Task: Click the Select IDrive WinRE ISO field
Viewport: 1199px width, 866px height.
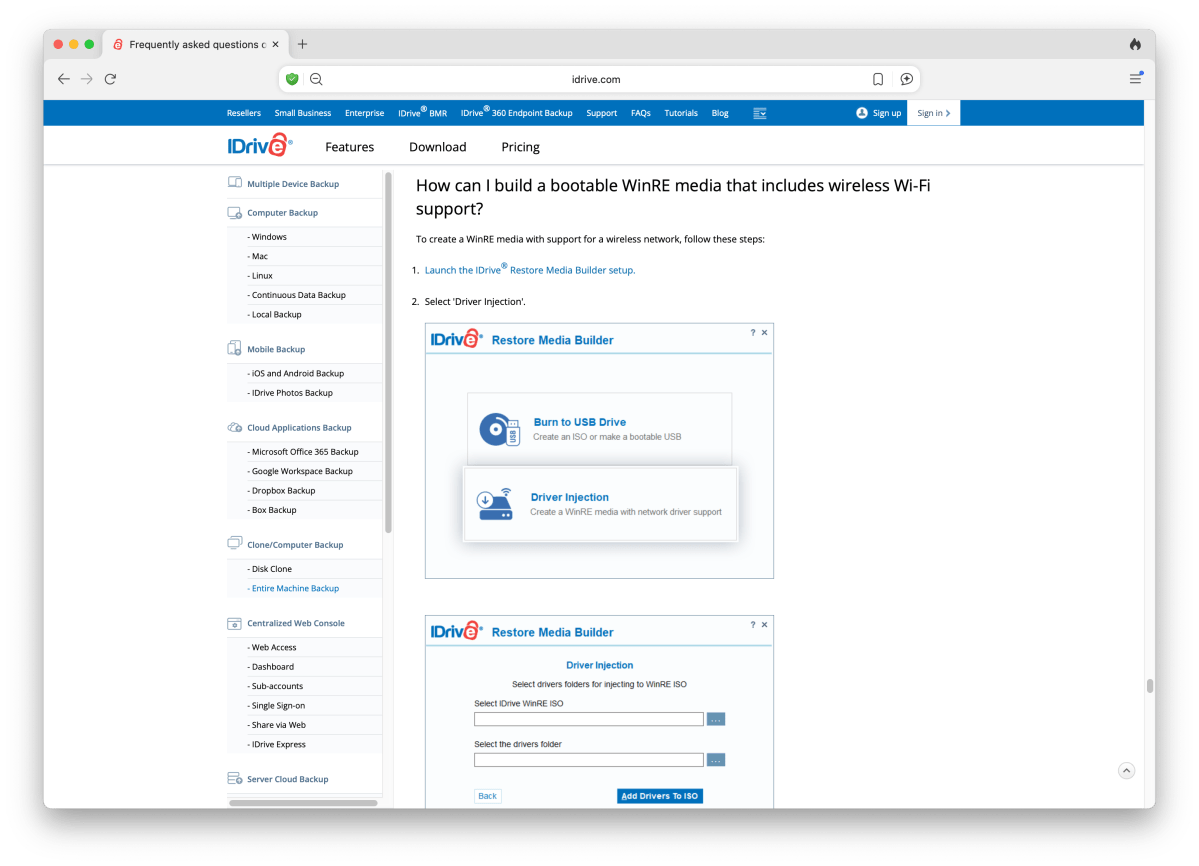Action: click(x=589, y=719)
